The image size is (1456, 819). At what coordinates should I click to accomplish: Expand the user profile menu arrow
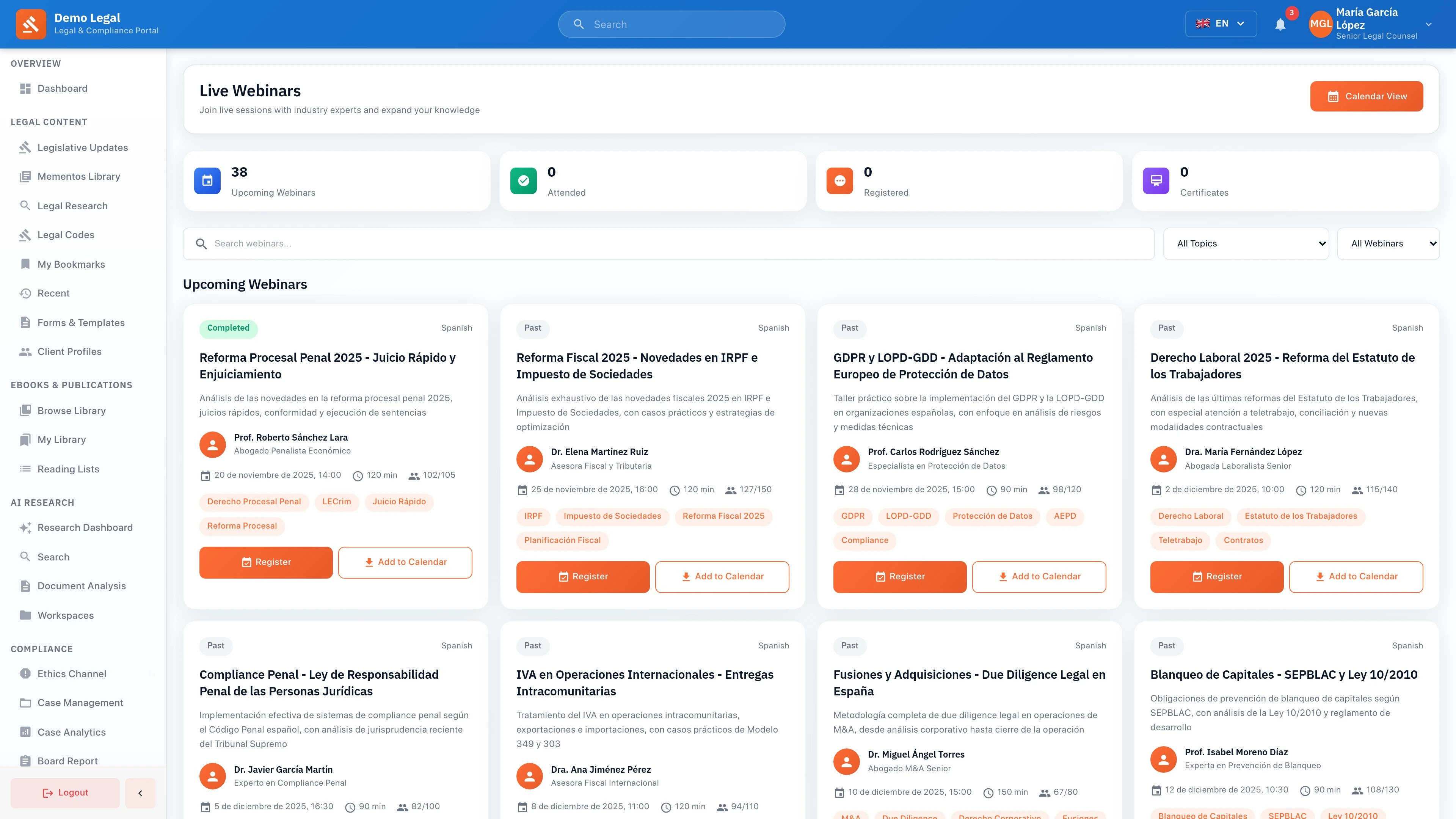pyautogui.click(x=1428, y=24)
